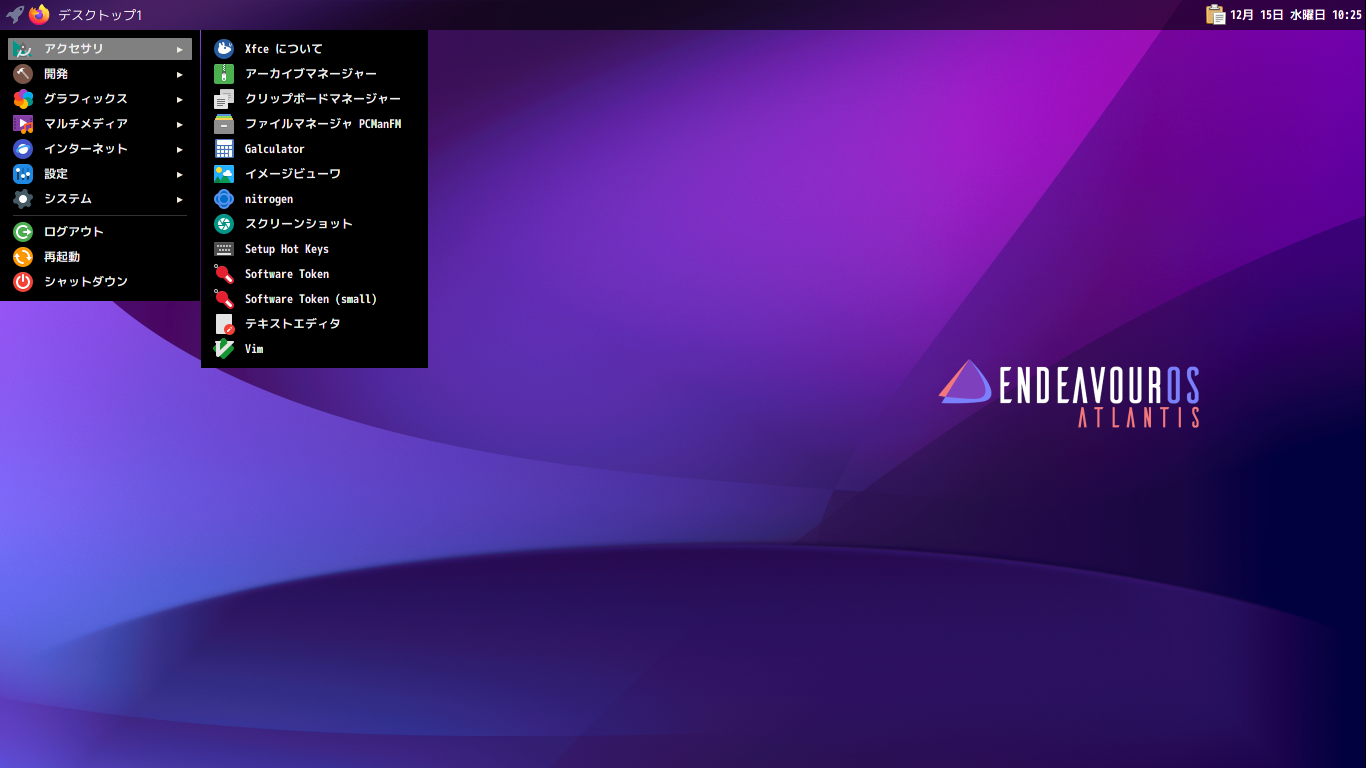Launch Software Token

[x=314, y=274]
